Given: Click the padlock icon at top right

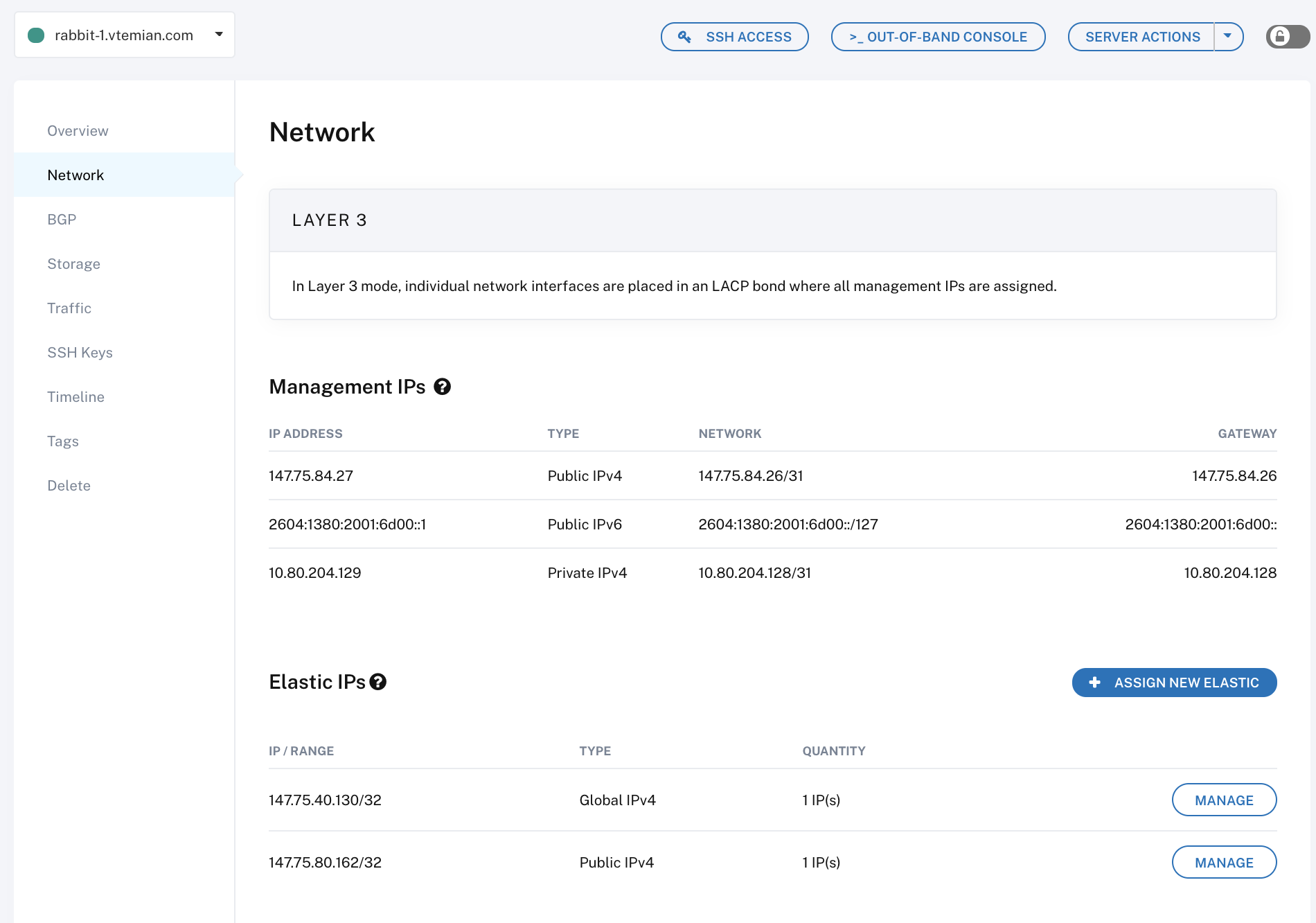Looking at the screenshot, I should [x=1281, y=37].
